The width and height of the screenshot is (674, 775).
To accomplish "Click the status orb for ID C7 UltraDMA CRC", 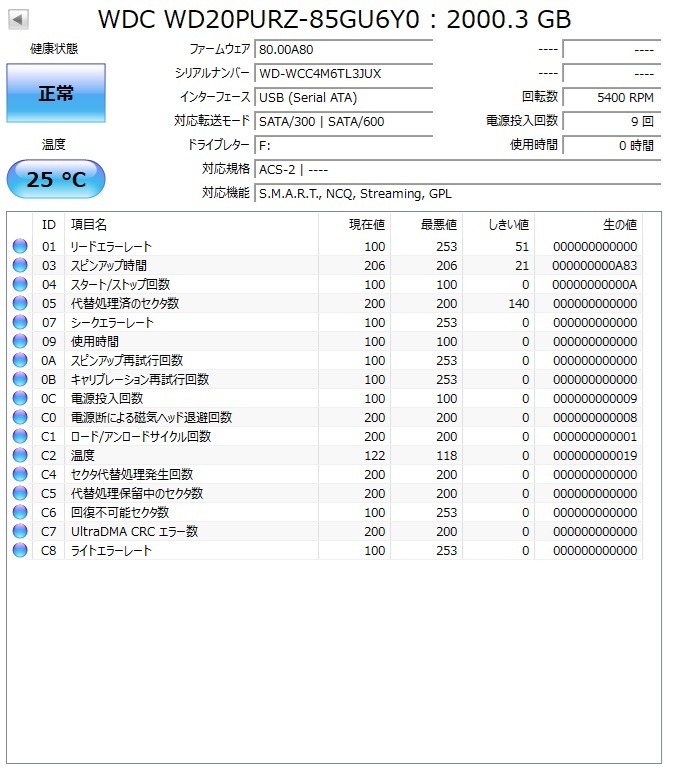I will tap(20, 531).
